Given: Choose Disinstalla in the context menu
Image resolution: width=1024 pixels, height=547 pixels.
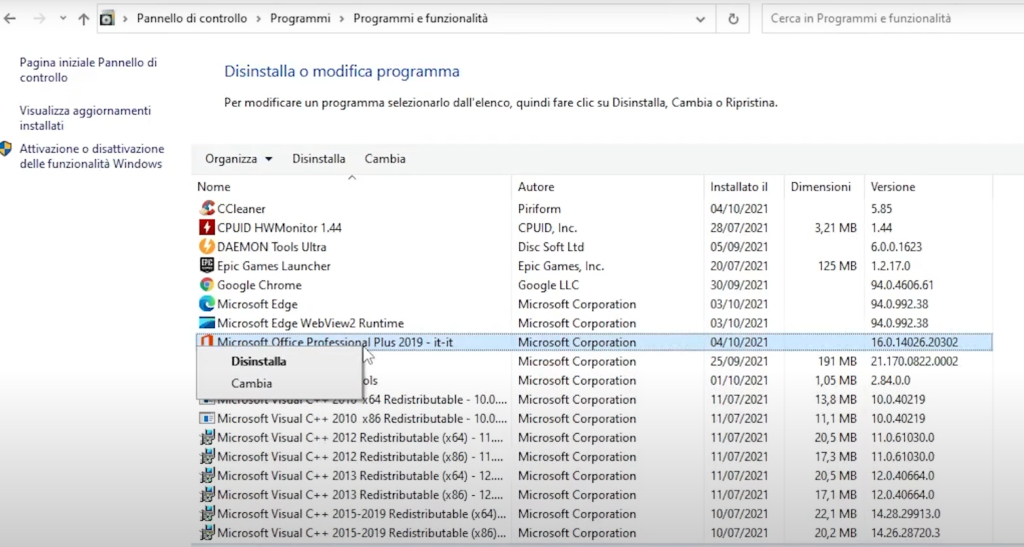Looking at the screenshot, I should 259,361.
